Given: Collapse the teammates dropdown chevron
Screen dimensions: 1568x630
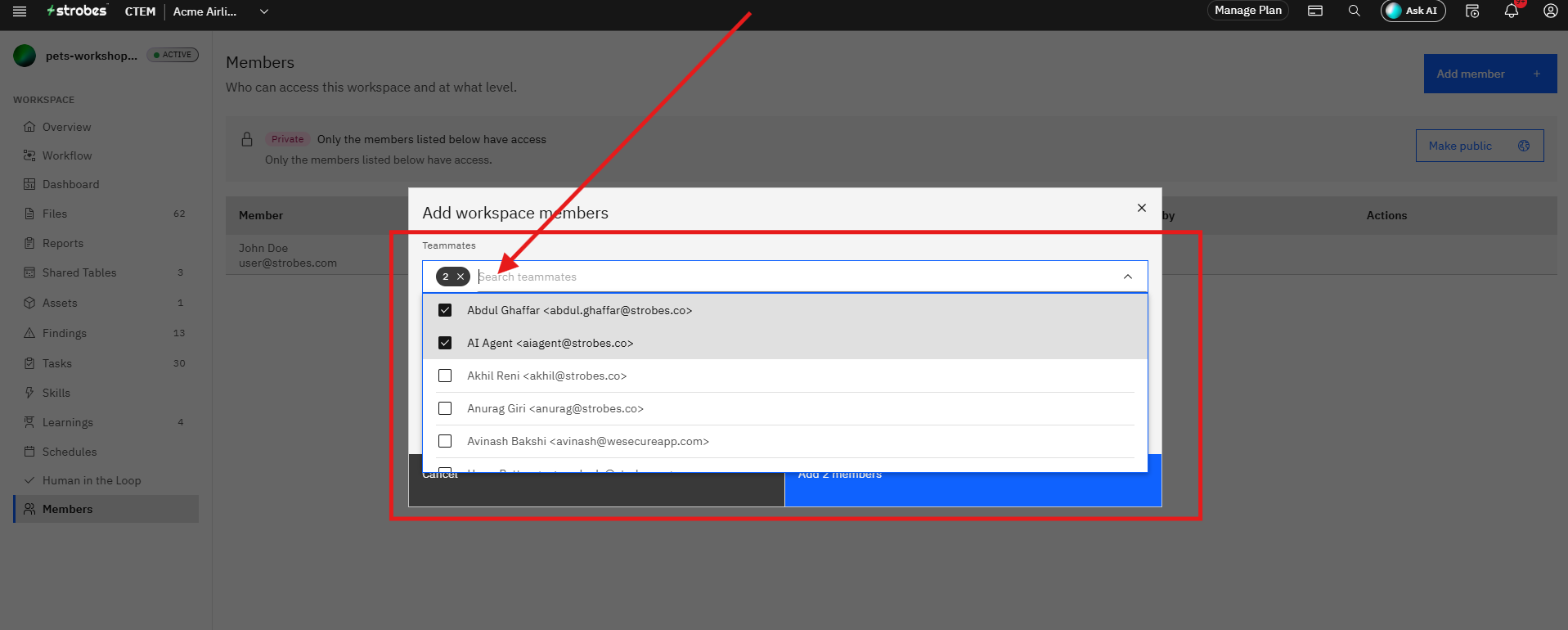Looking at the screenshot, I should click(x=1128, y=277).
